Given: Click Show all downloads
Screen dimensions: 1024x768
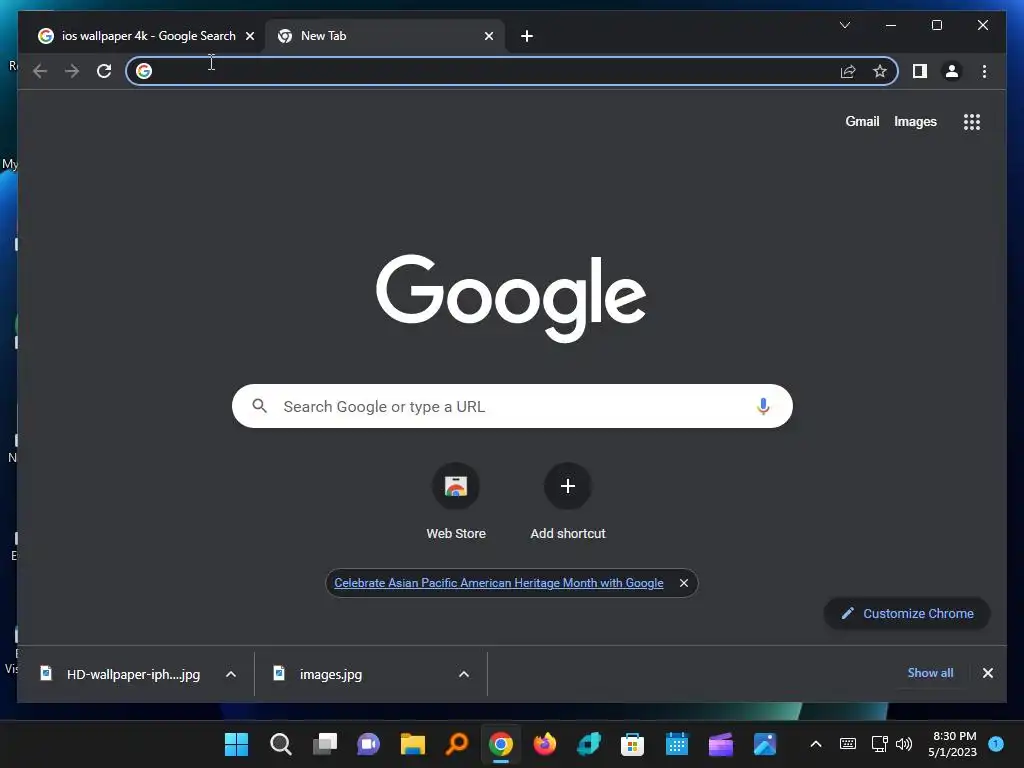Looking at the screenshot, I should coord(930,673).
